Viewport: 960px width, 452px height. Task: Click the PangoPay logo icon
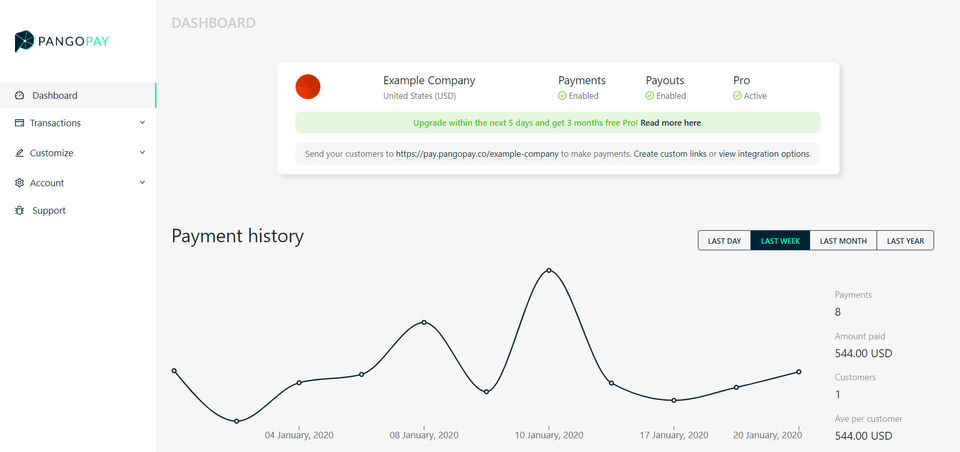tap(24, 41)
